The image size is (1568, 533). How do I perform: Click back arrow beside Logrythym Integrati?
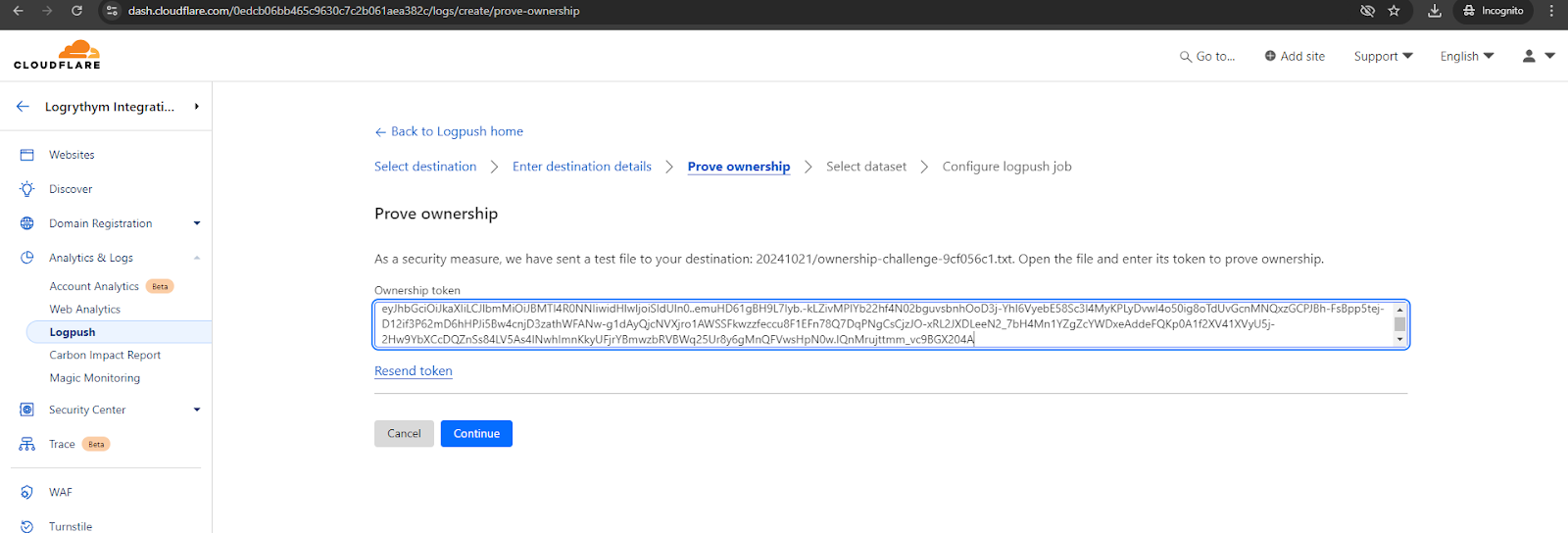[23, 106]
